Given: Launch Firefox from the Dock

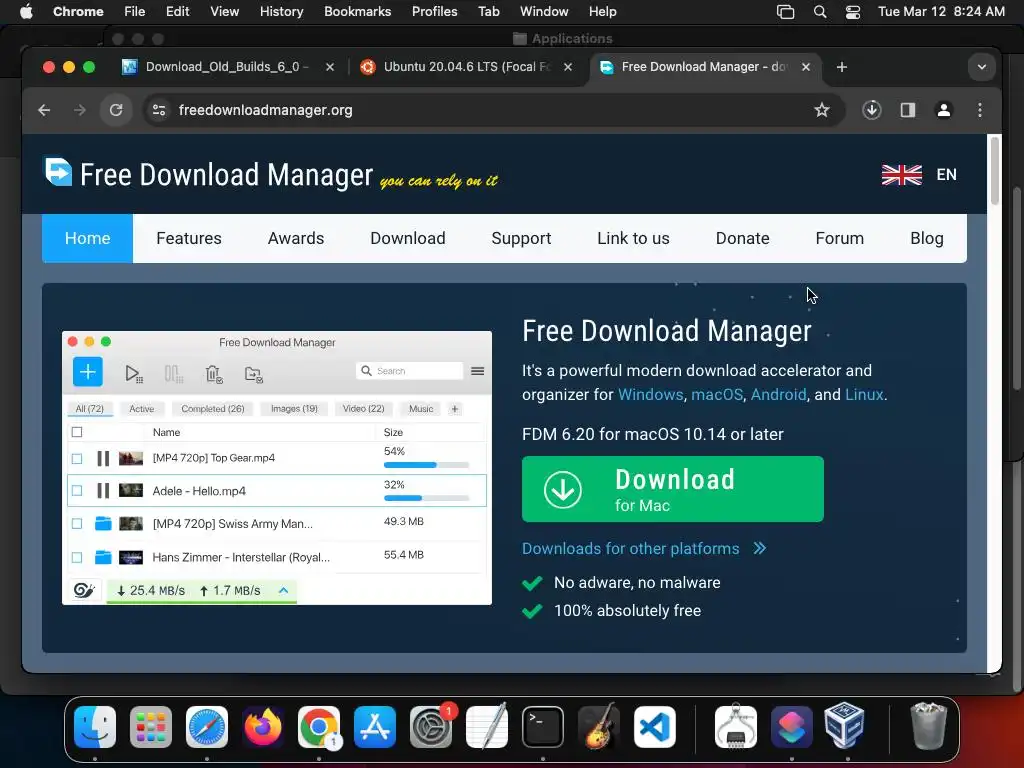Looking at the screenshot, I should pos(263,727).
